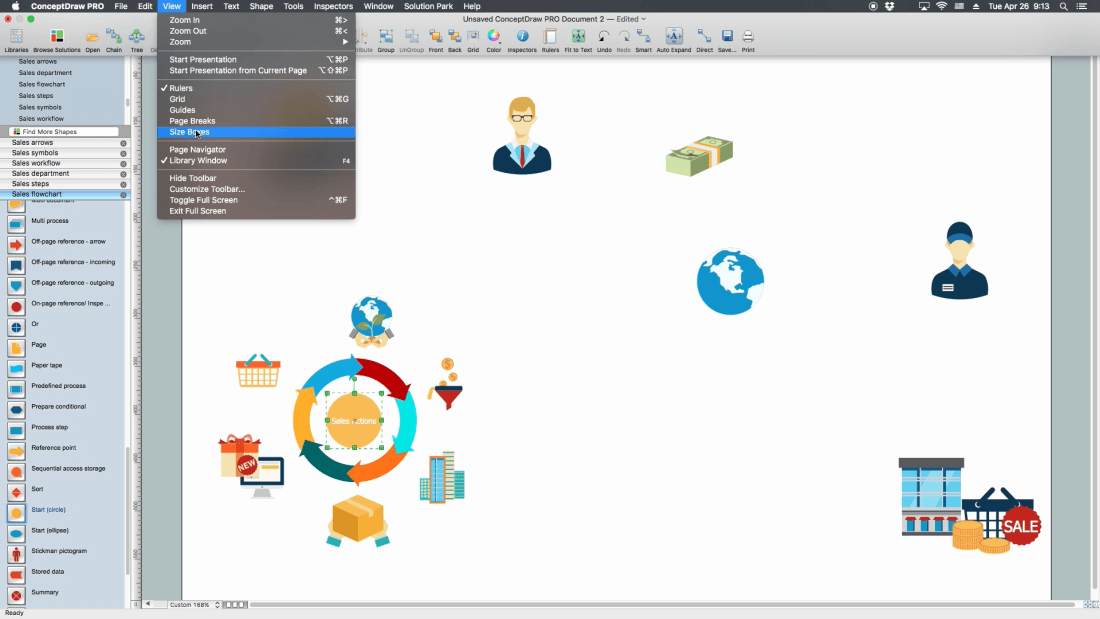Click Find More Shapes button
The image size is (1100, 619).
[64, 132]
